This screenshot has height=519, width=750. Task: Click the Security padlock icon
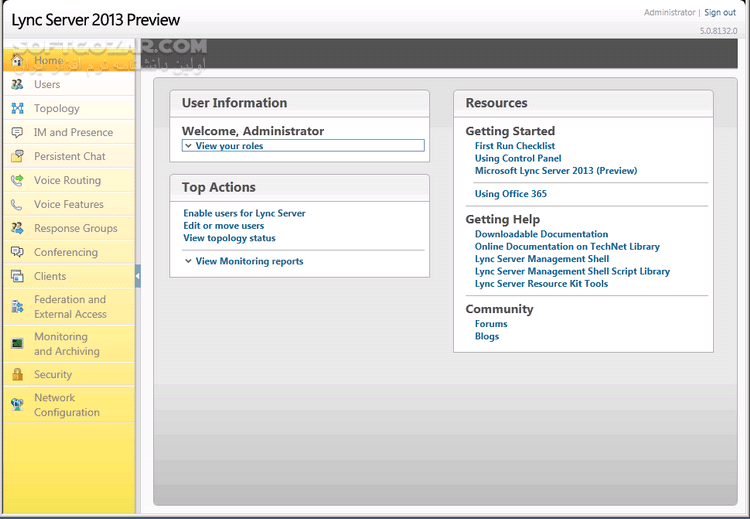click(17, 375)
